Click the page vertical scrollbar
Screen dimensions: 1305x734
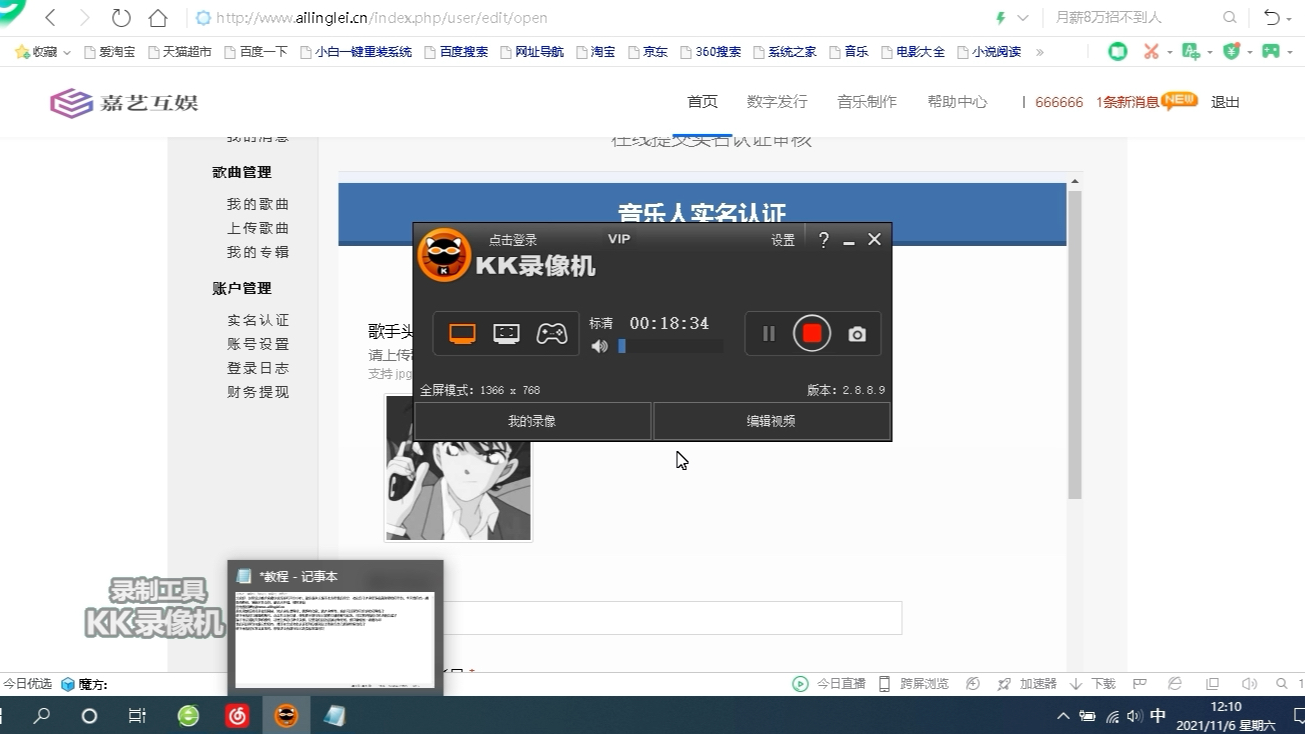(x=1075, y=345)
